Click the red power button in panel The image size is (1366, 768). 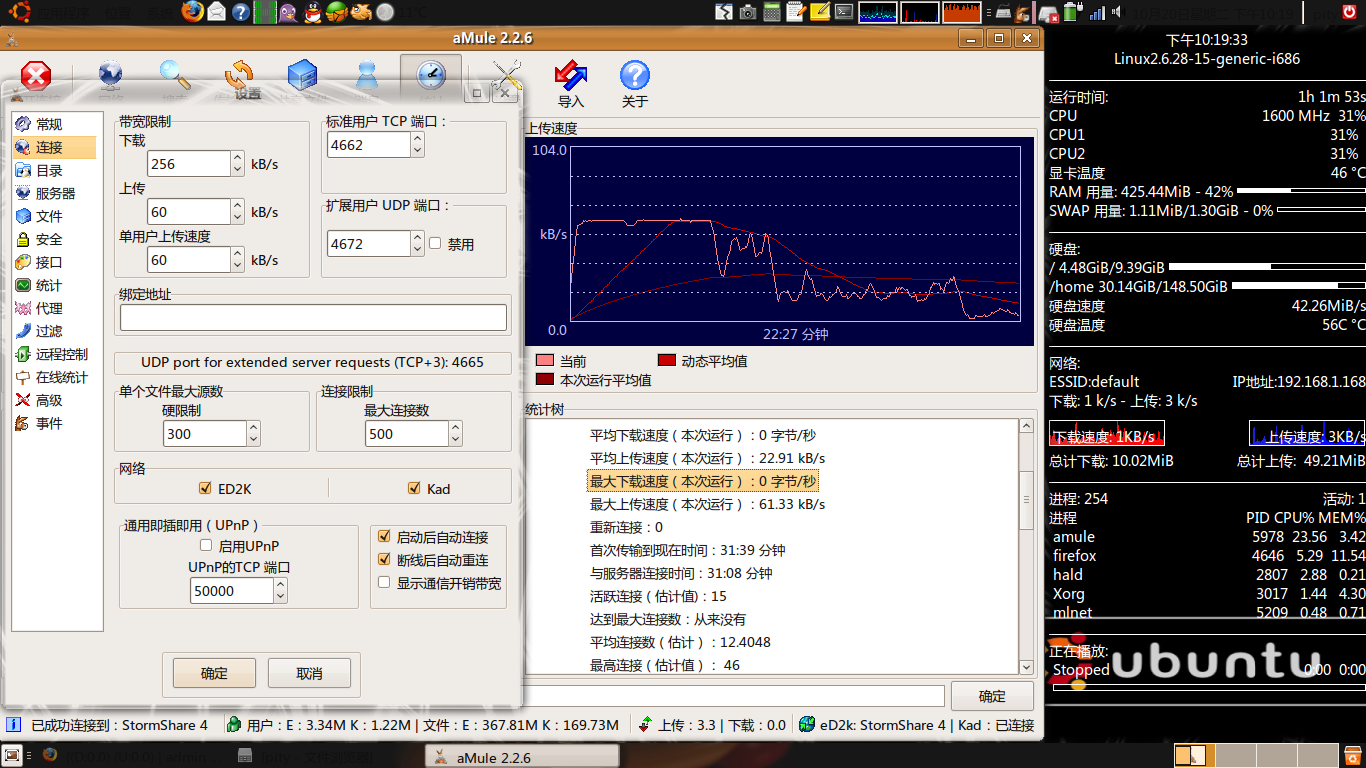(1350, 12)
